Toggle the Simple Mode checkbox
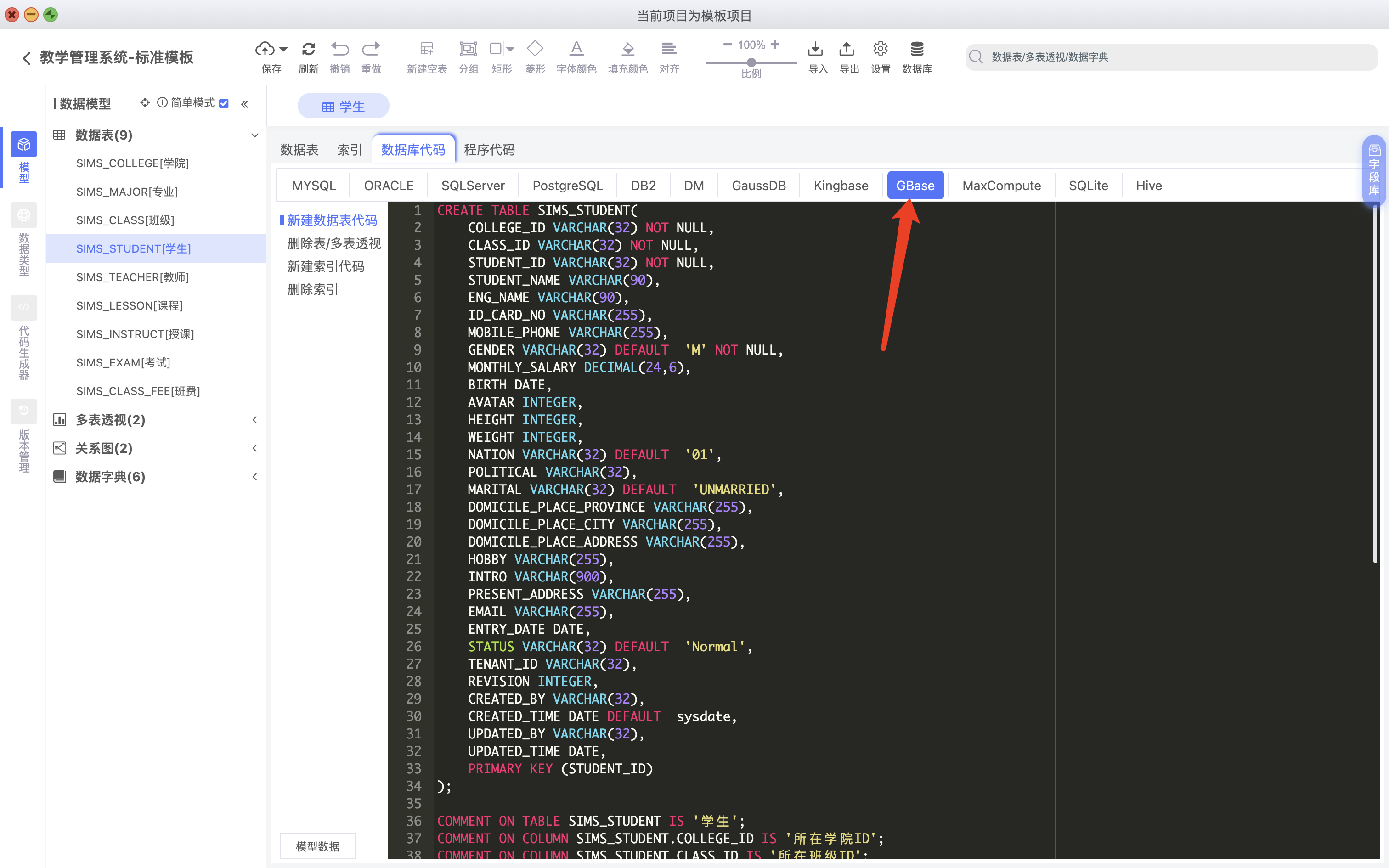The image size is (1389, 868). (224, 103)
